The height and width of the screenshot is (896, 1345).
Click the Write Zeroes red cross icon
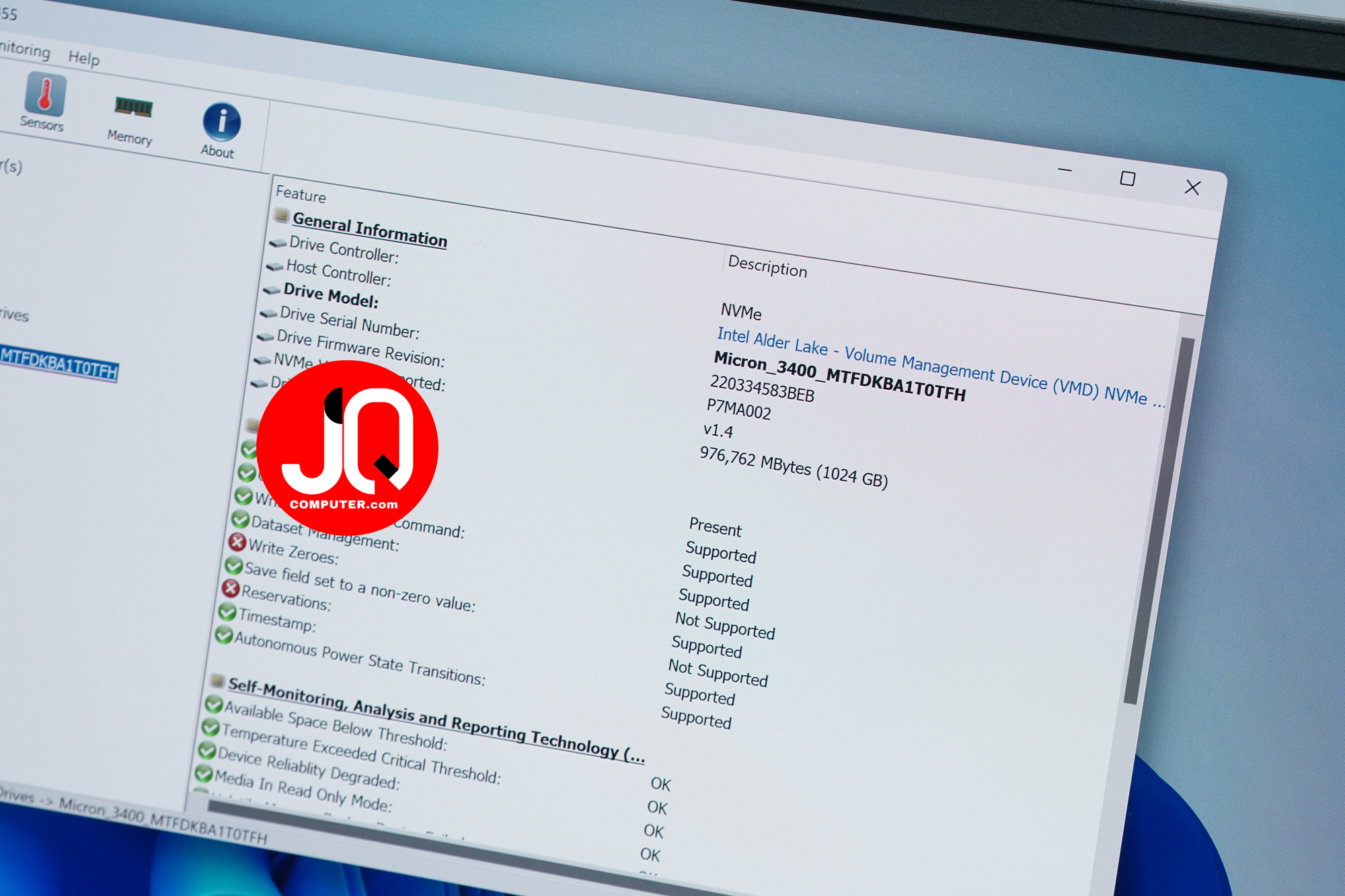click(x=237, y=542)
